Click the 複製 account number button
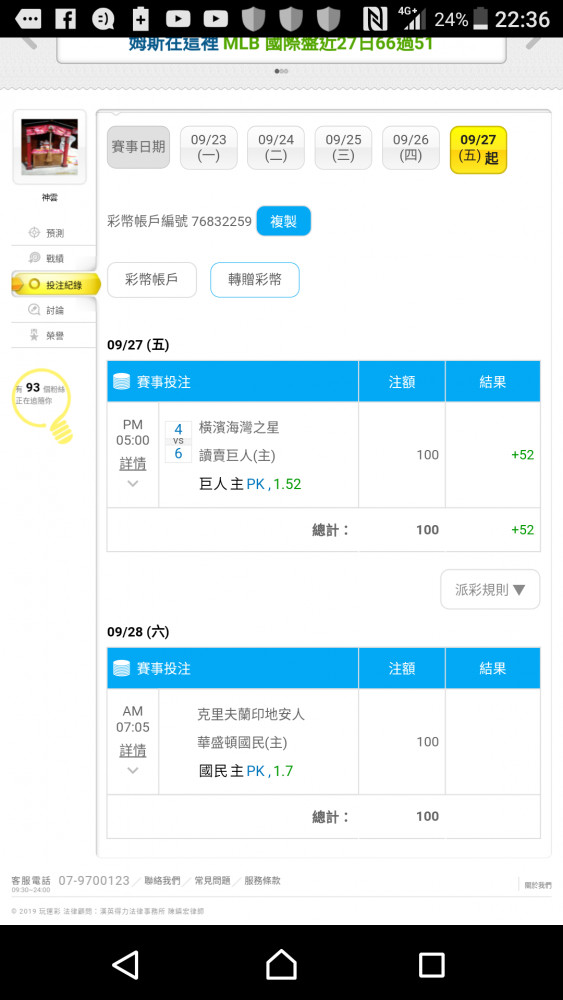Screen dimensions: 563x1000 tap(284, 221)
